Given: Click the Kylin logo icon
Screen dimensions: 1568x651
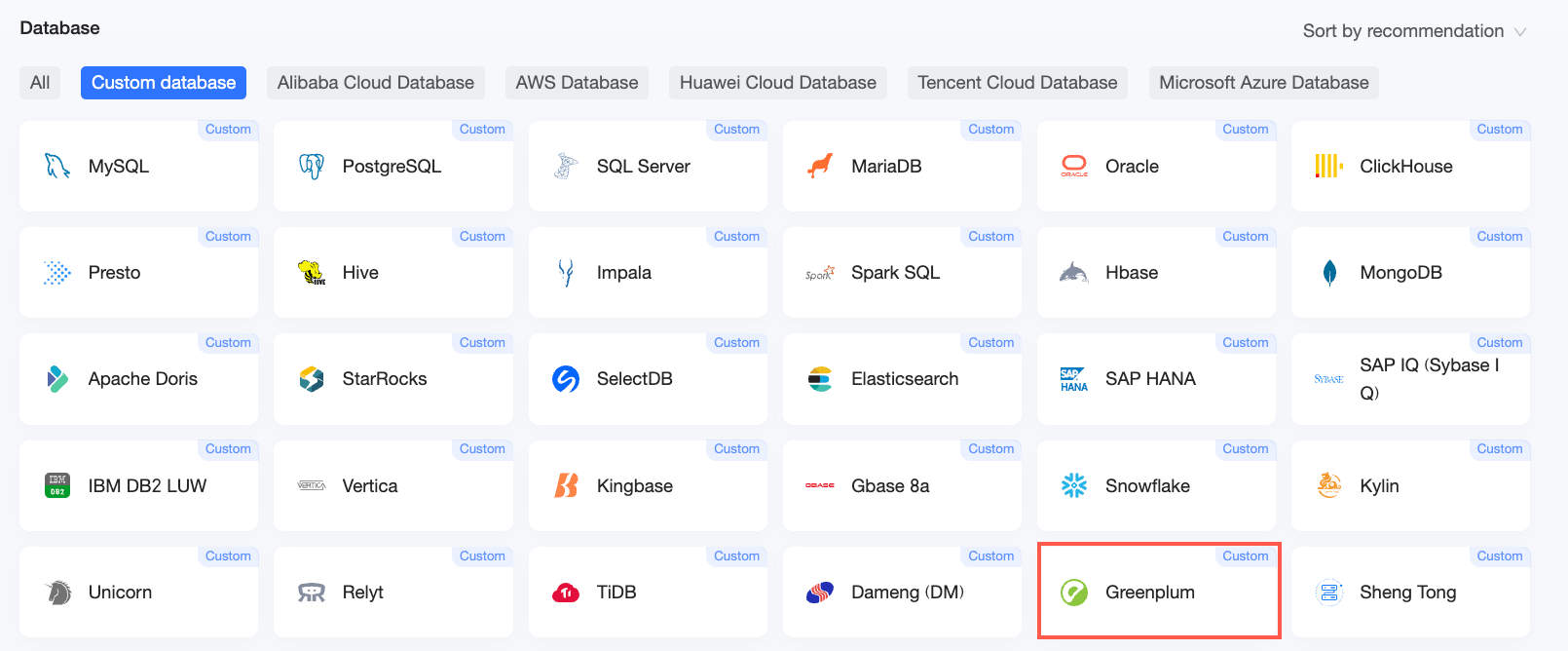Looking at the screenshot, I should click(x=1329, y=485).
